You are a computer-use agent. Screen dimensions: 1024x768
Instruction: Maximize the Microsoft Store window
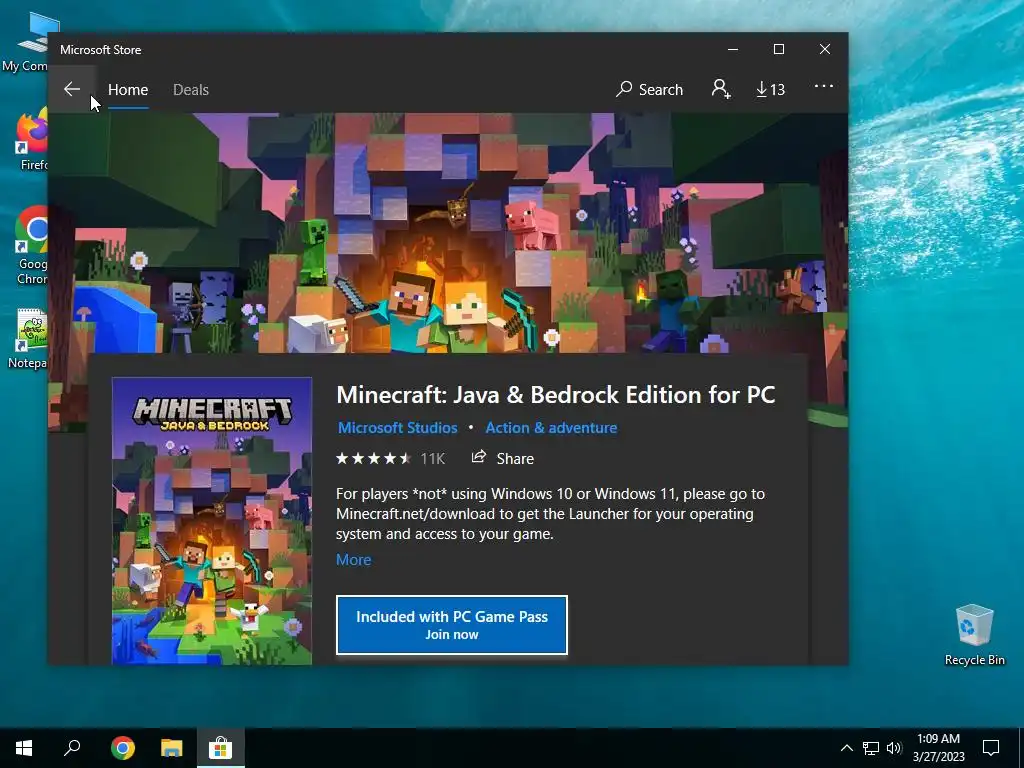778,50
